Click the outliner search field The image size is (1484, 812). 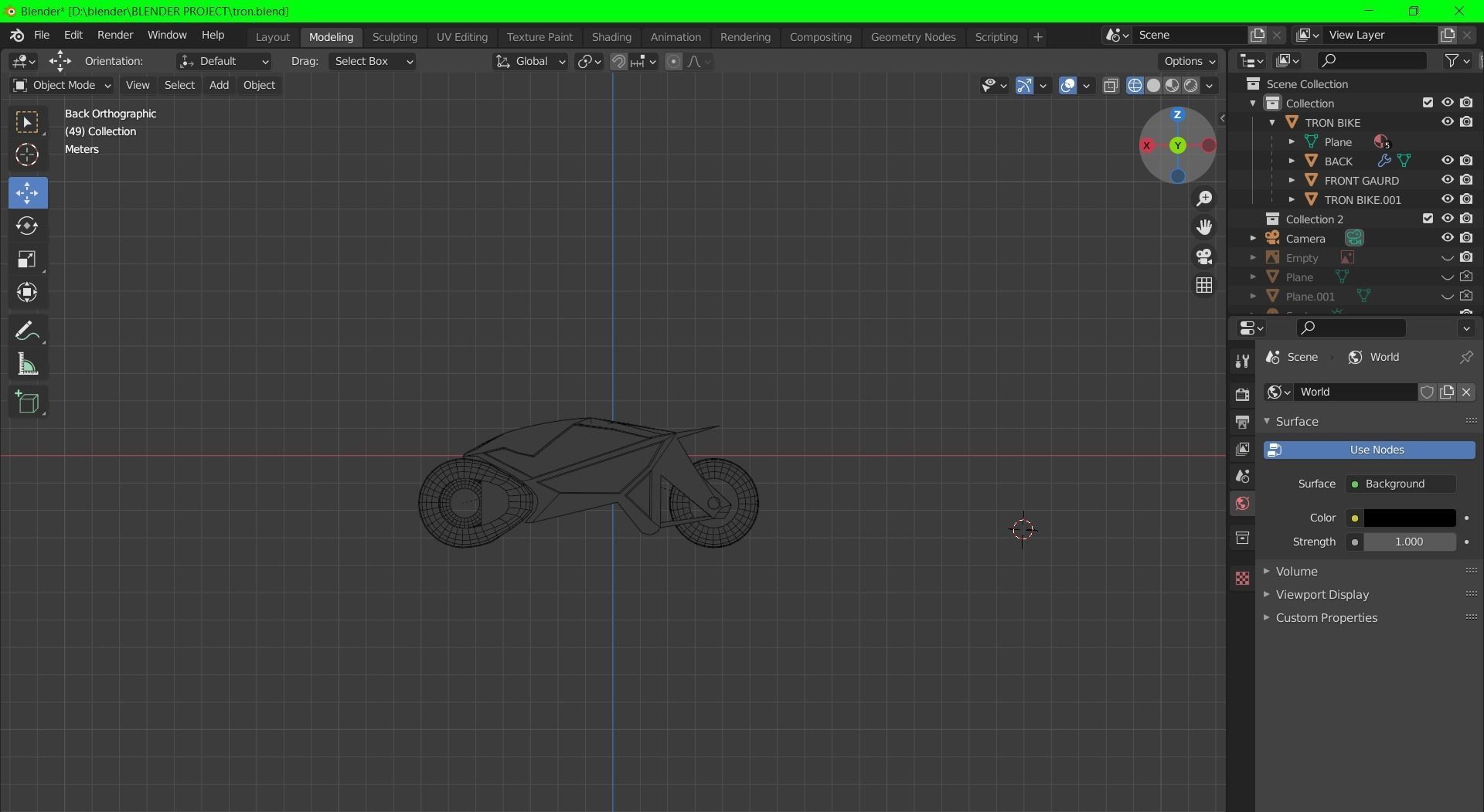pos(1372,60)
